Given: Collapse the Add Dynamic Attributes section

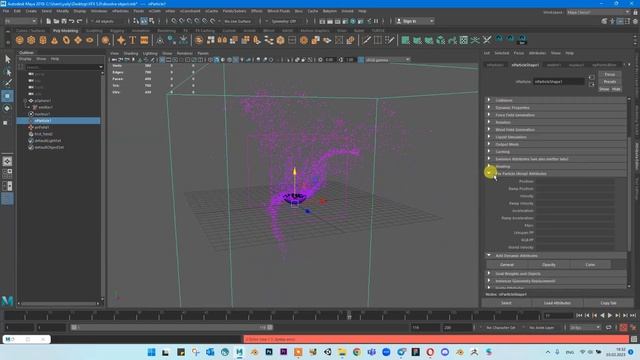Looking at the screenshot, I should 557,256.
